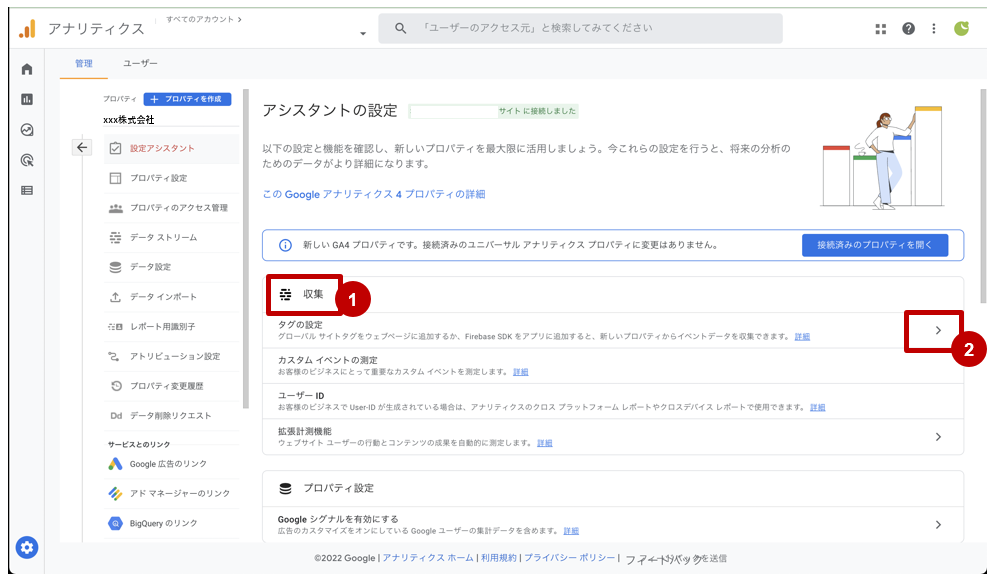This screenshot has width=995, height=586.
Task: Switch to the ユーザー tab
Action: 140,63
